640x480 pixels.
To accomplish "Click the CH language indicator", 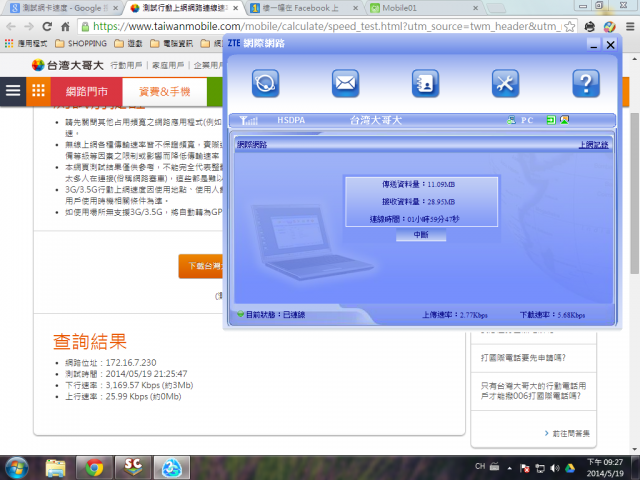I will click(480, 466).
